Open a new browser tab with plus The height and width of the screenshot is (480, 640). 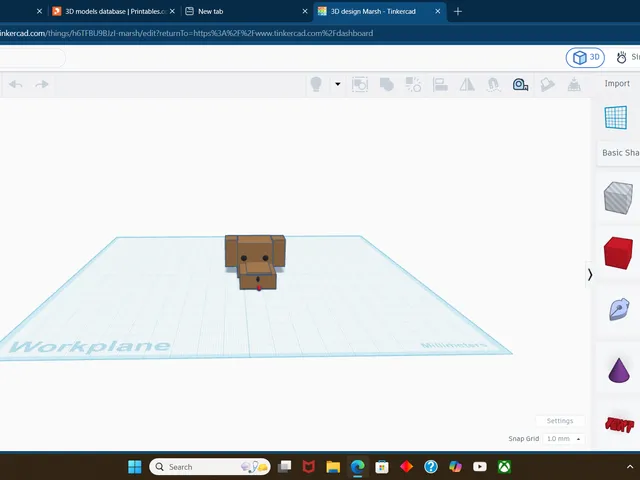click(458, 11)
